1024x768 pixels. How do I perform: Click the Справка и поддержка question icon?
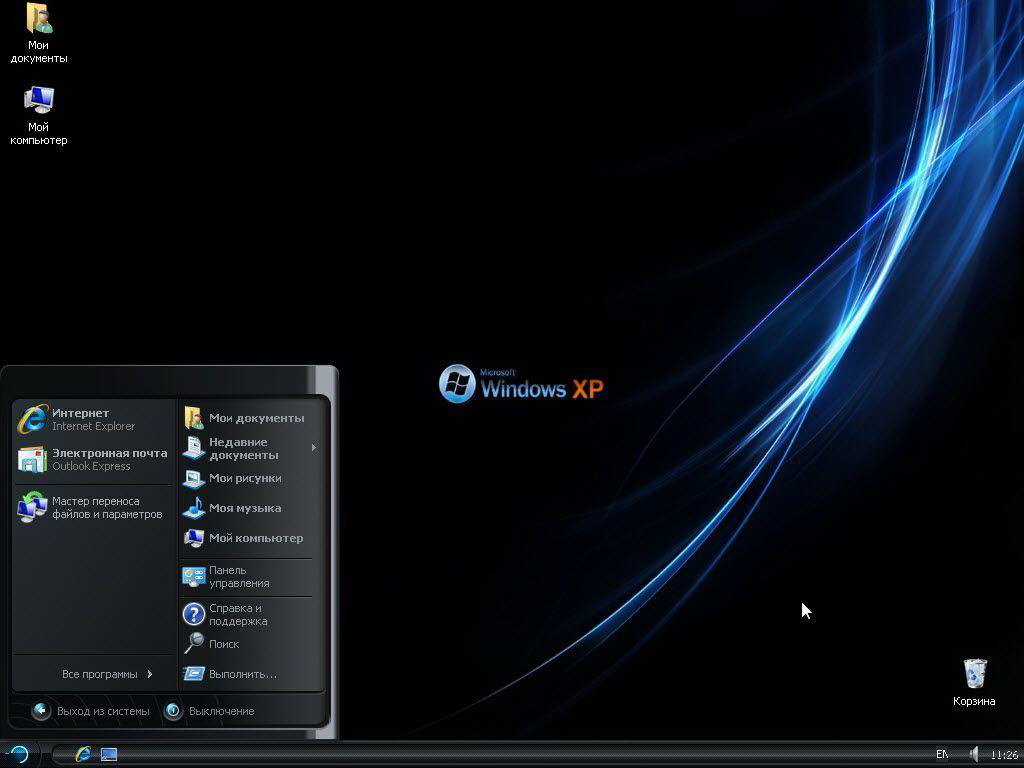194,614
